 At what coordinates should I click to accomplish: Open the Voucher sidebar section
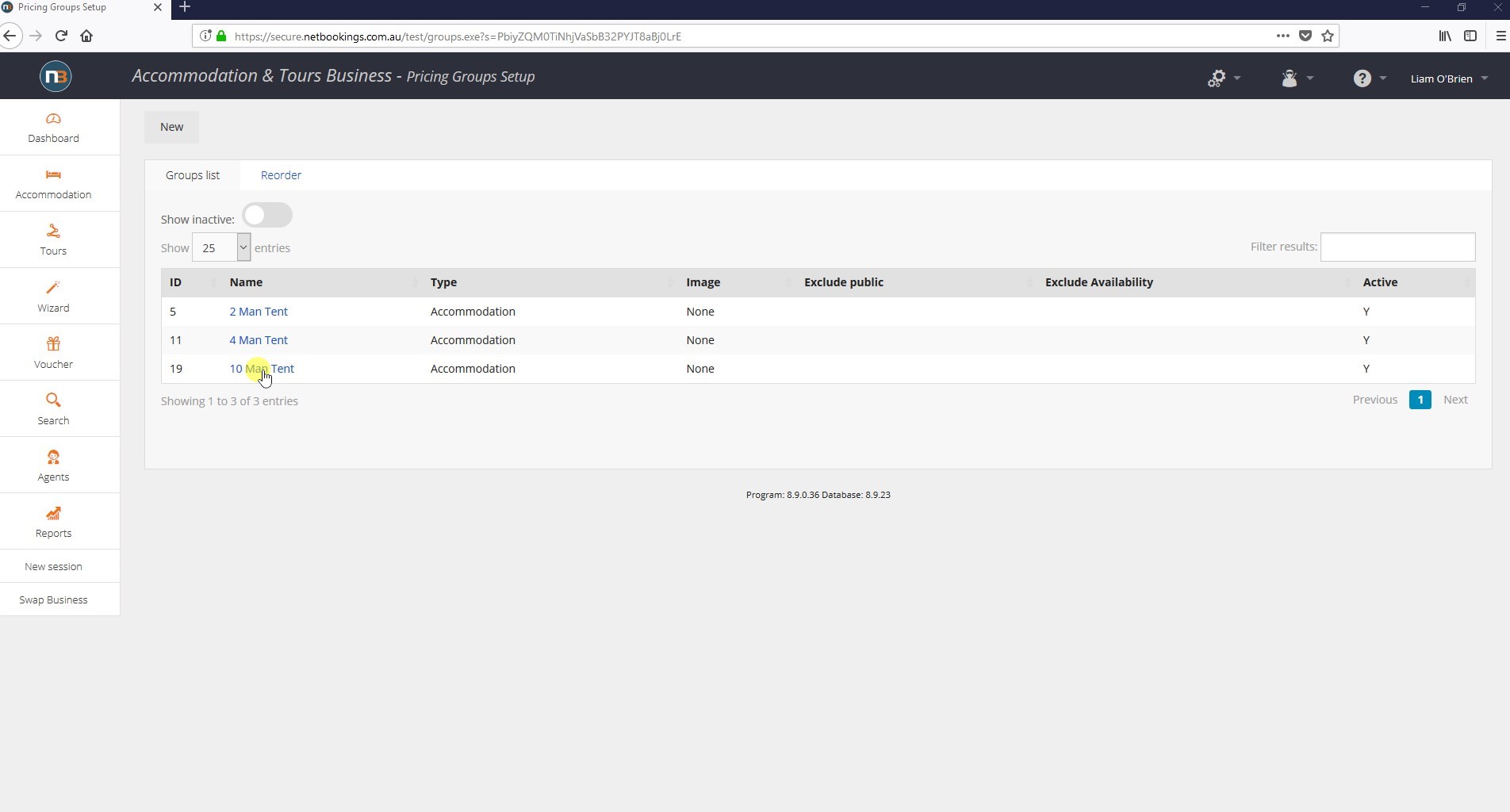tap(53, 353)
